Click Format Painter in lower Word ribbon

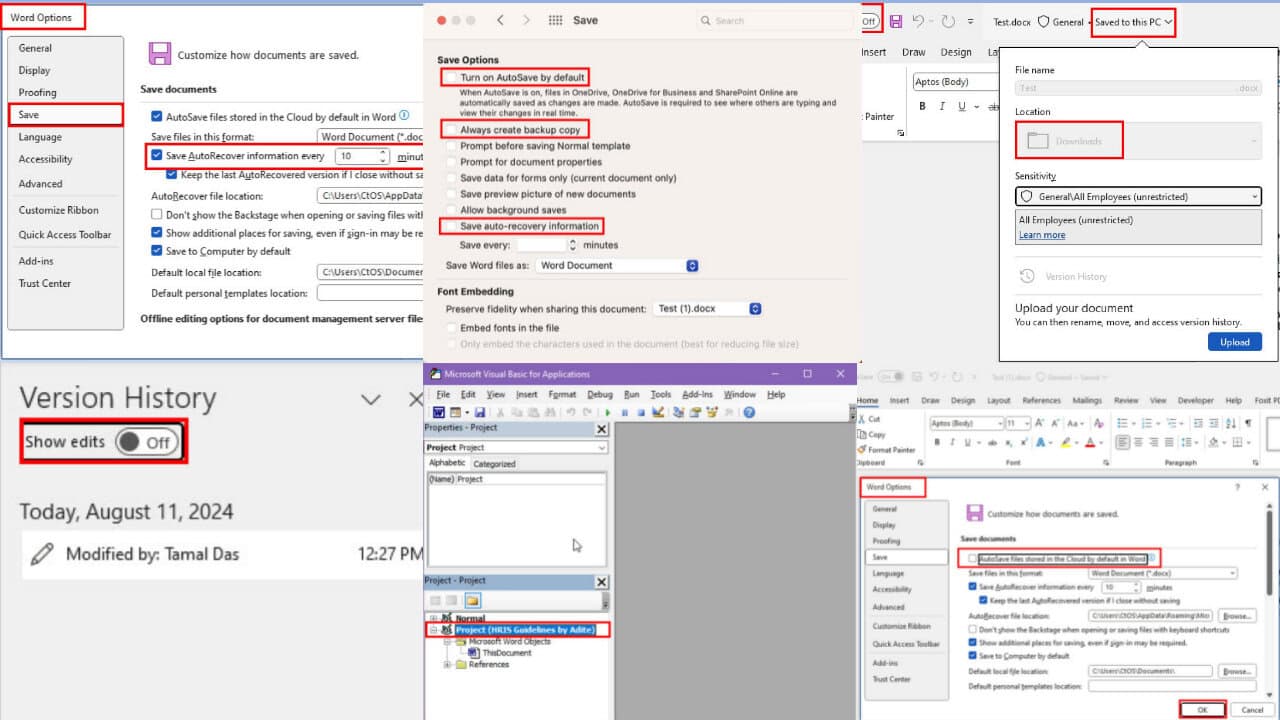[x=886, y=450]
